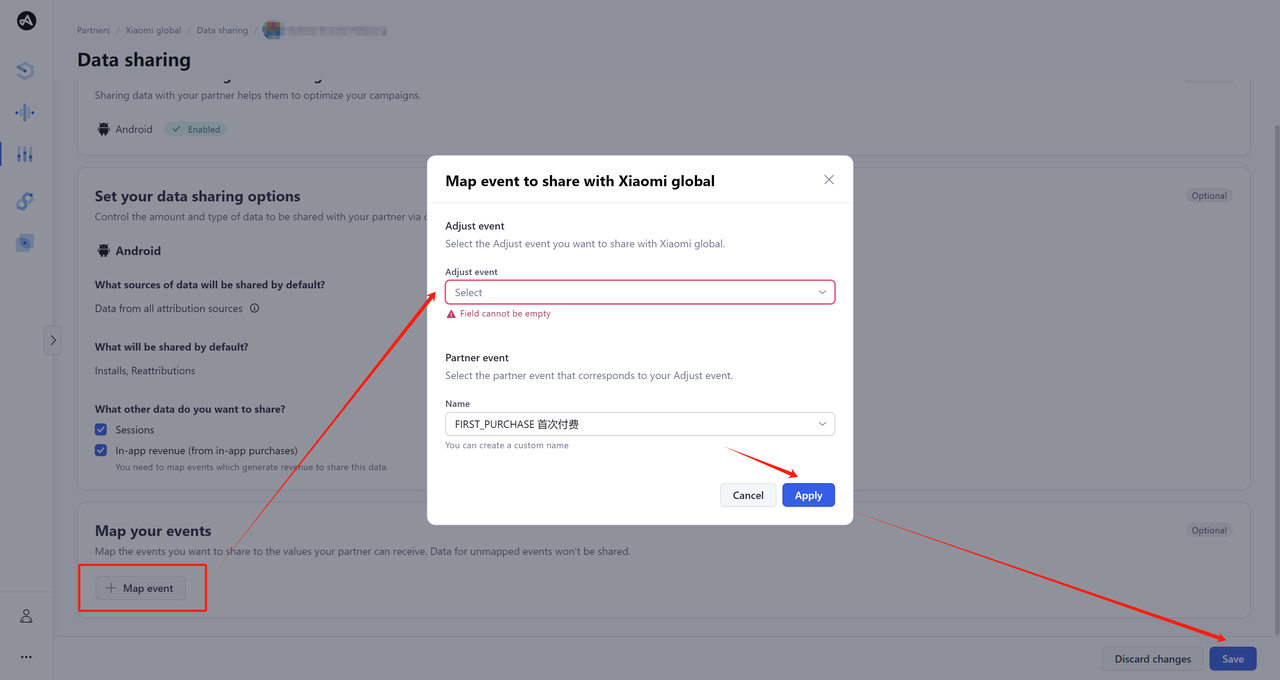The image size is (1280, 680).
Task: Open the hexagon-shaped icon in the sidebar
Action: click(25, 70)
